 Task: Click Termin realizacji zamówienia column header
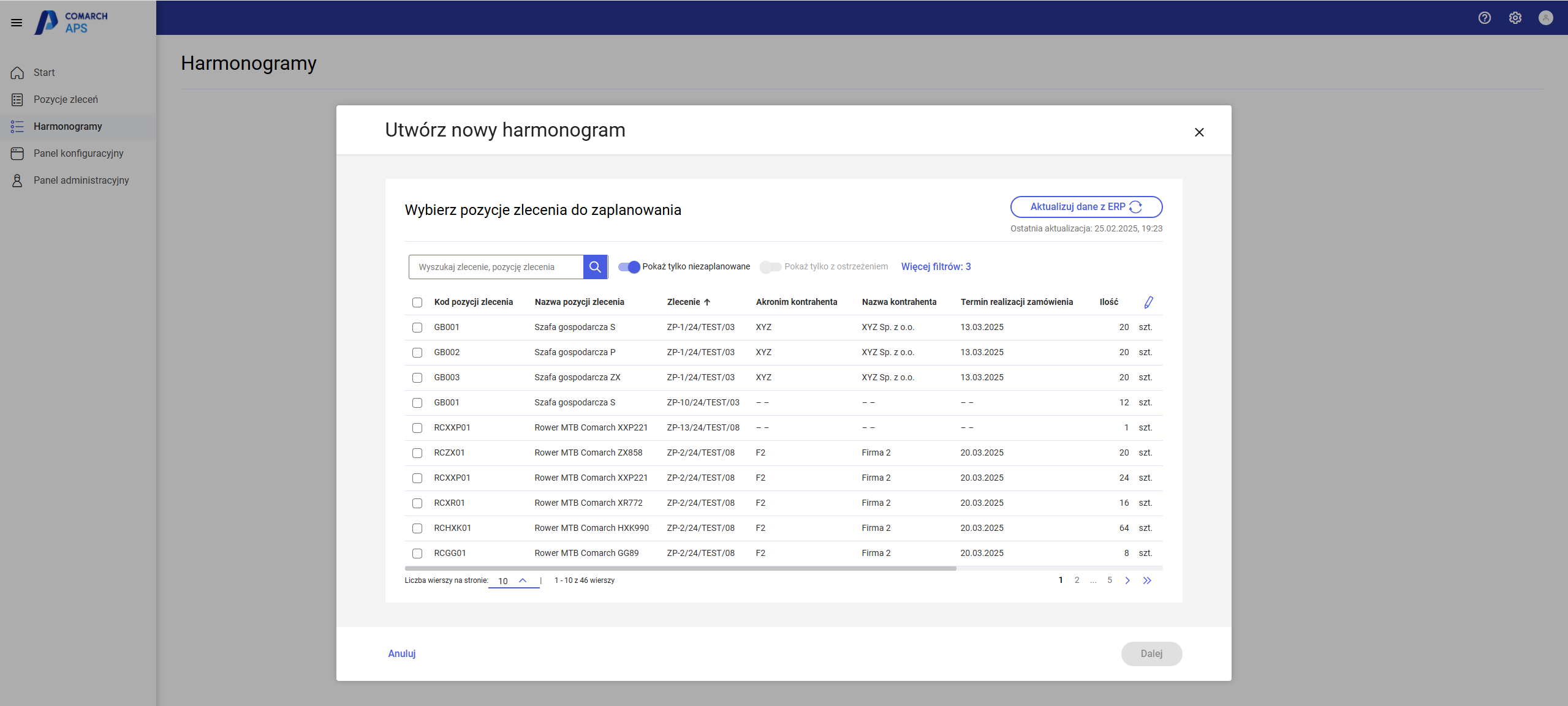pyautogui.click(x=1017, y=302)
